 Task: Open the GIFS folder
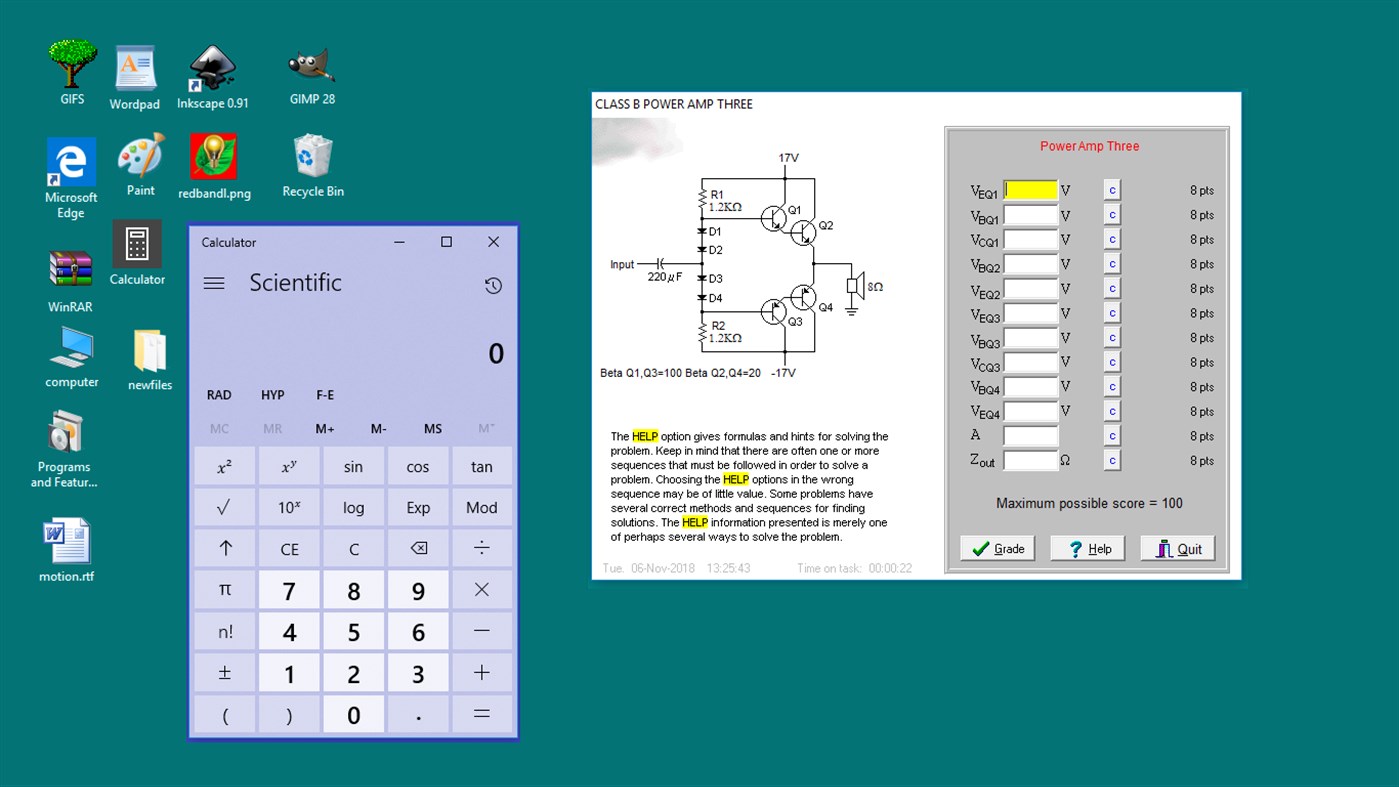click(71, 60)
